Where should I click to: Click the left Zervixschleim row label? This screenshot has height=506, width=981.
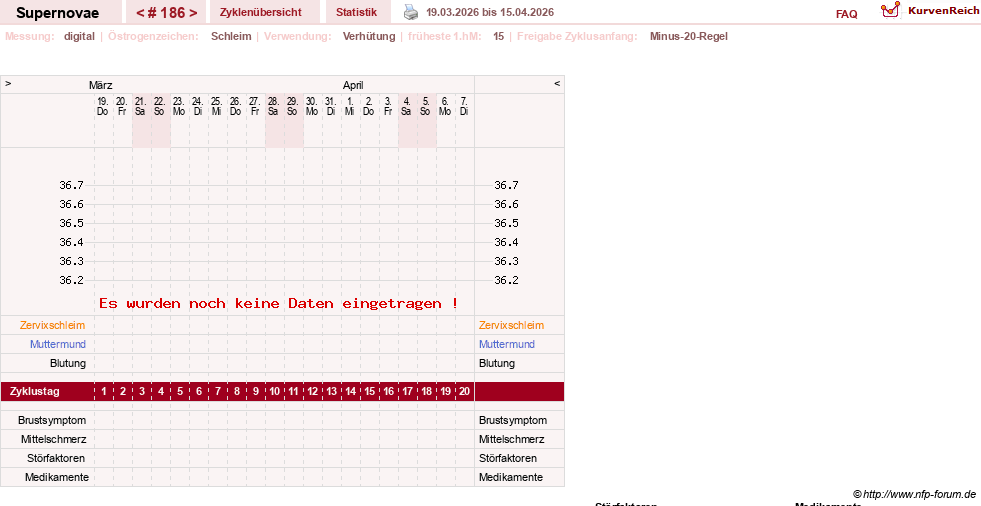(x=53, y=325)
